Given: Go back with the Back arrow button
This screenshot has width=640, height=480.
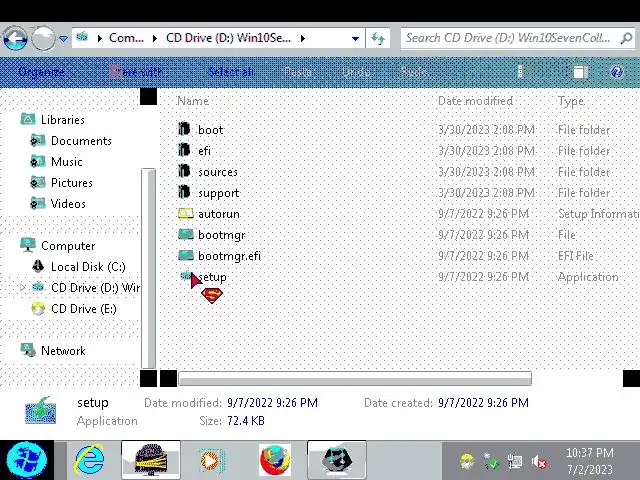Looking at the screenshot, I should pyautogui.click(x=15, y=38).
